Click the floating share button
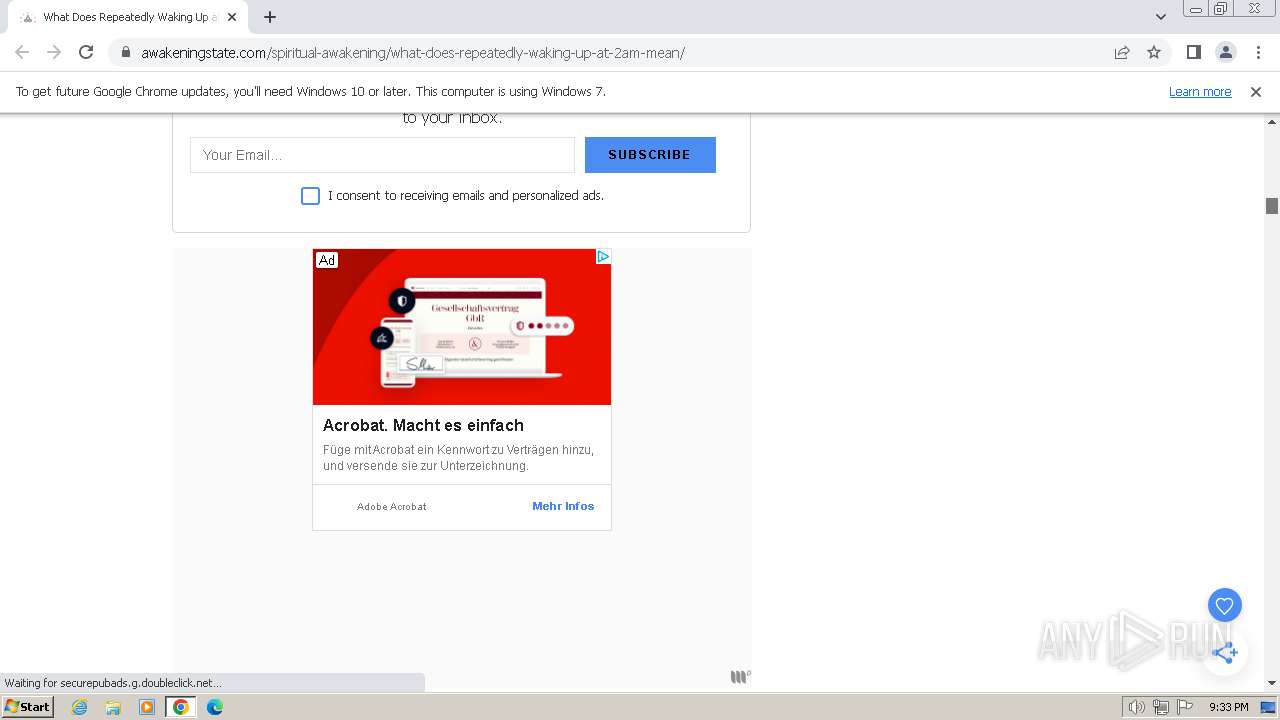 tap(1225, 653)
